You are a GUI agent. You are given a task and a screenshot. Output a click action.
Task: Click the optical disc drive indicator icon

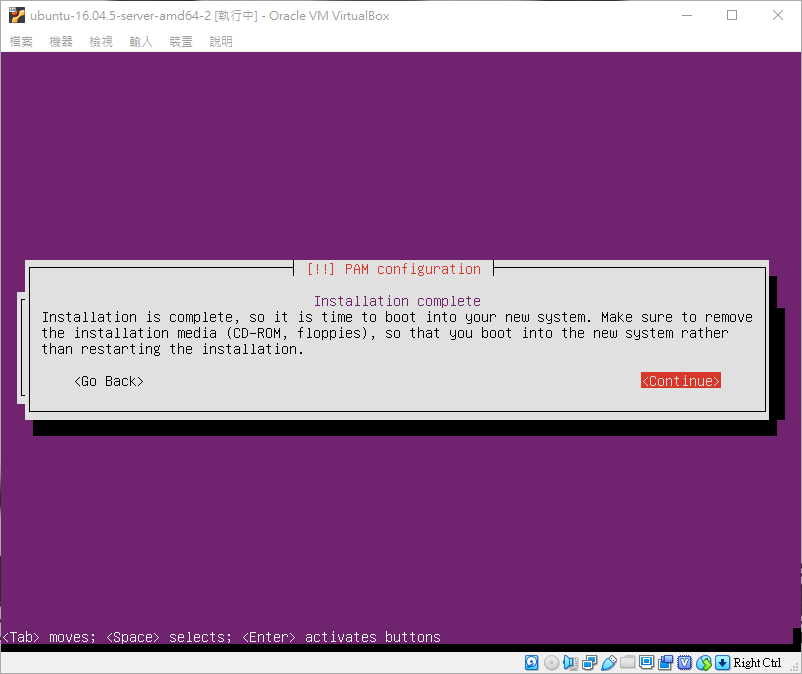pyautogui.click(x=551, y=663)
